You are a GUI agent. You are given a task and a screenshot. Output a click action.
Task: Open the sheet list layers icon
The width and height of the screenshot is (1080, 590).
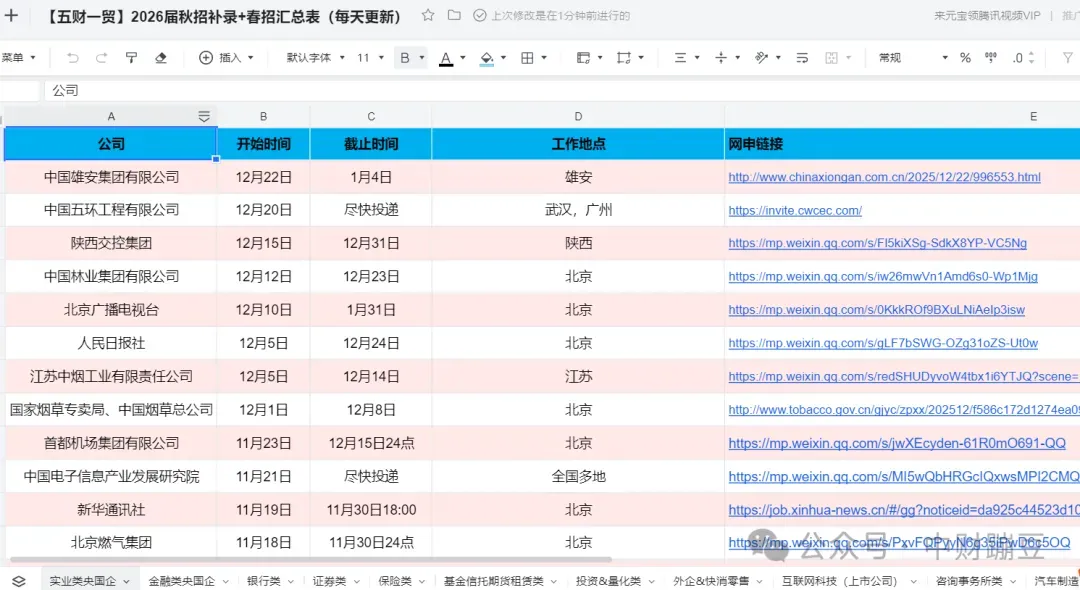click(x=19, y=581)
